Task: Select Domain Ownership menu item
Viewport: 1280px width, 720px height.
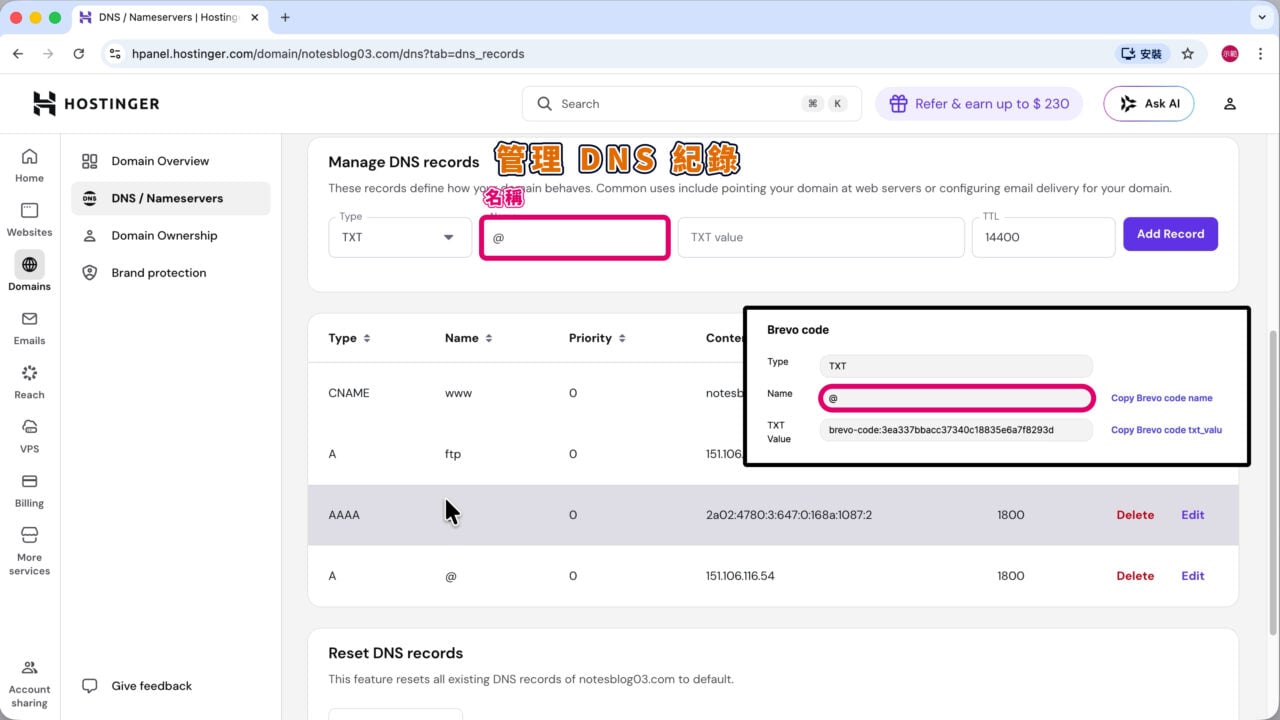Action: 171,236
